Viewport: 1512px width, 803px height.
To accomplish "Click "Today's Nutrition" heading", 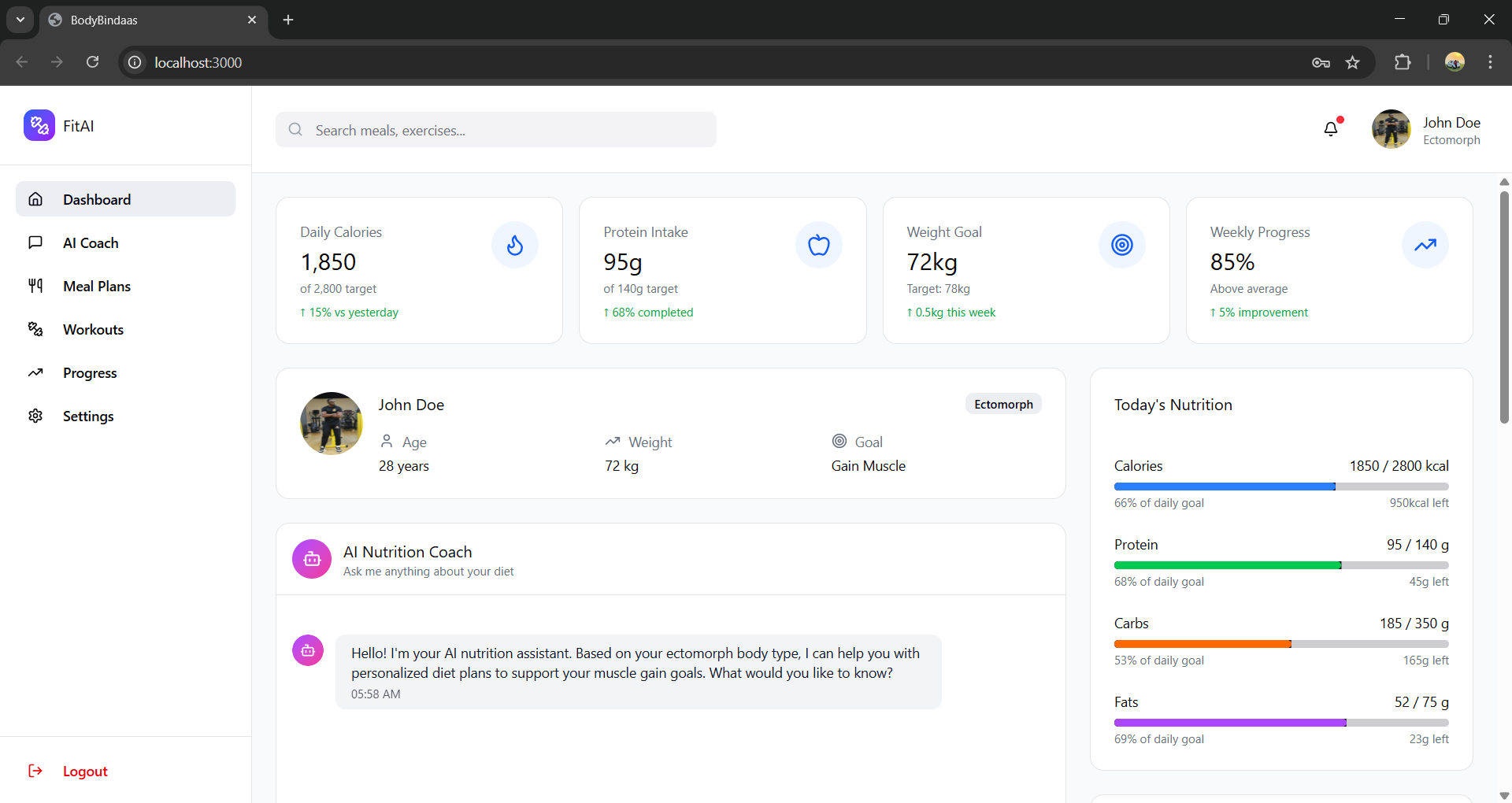I will click(1173, 405).
